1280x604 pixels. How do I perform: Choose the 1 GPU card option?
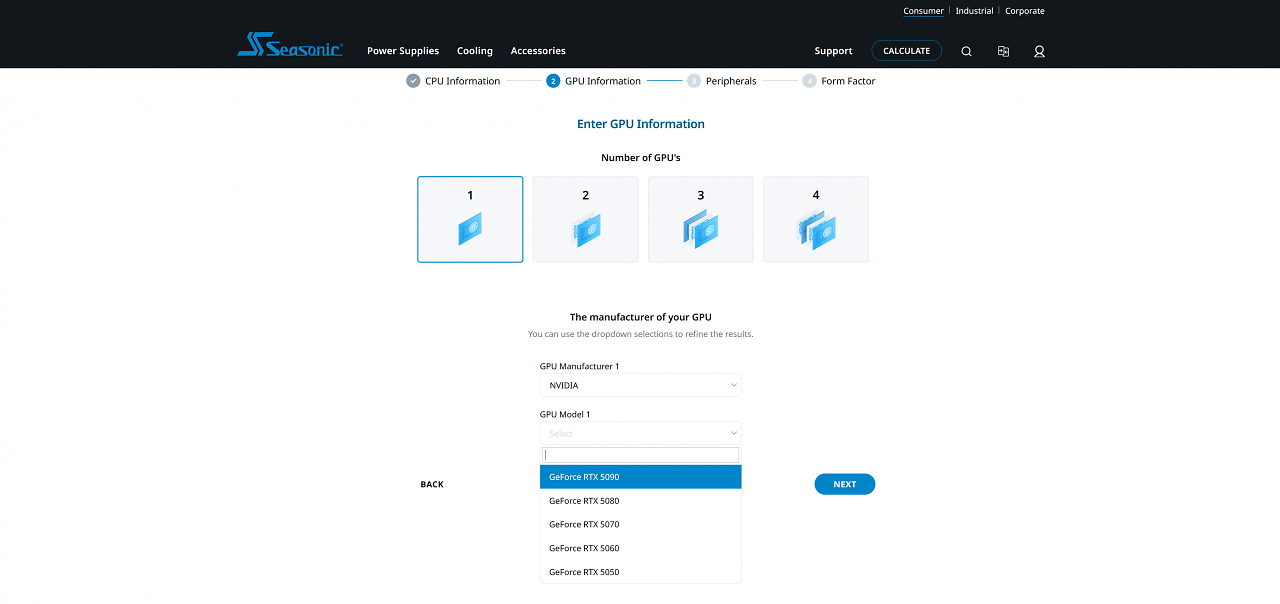pos(470,219)
